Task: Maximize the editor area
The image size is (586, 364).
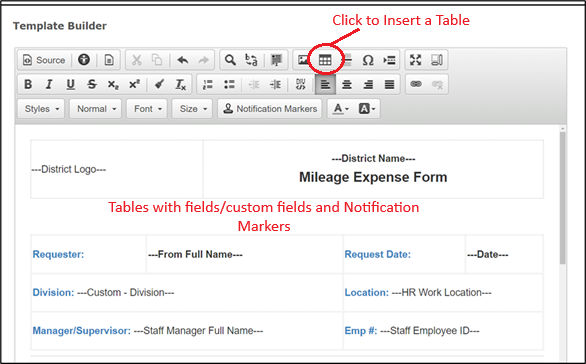Action: click(x=416, y=60)
